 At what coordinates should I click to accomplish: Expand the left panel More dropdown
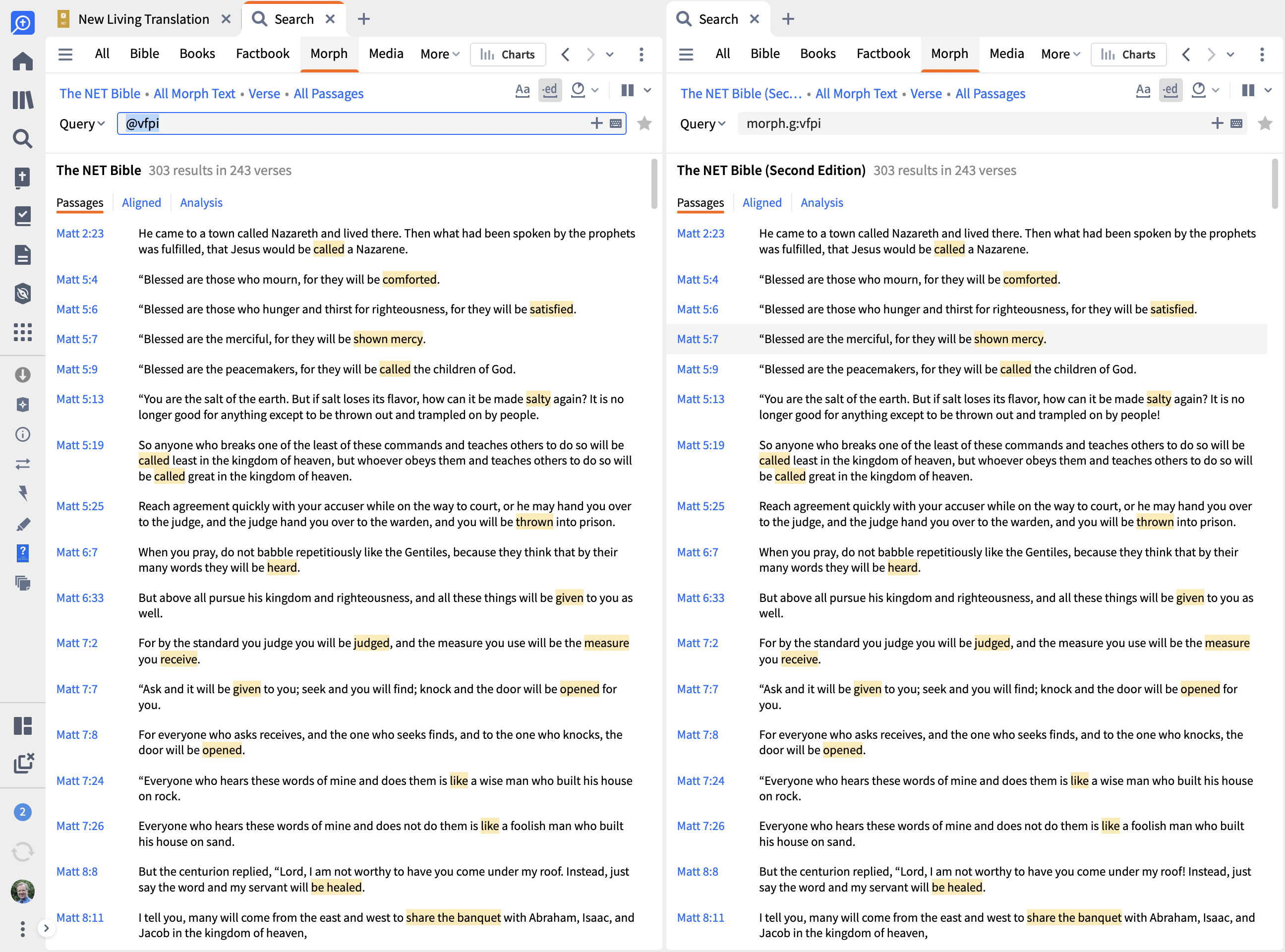(440, 54)
